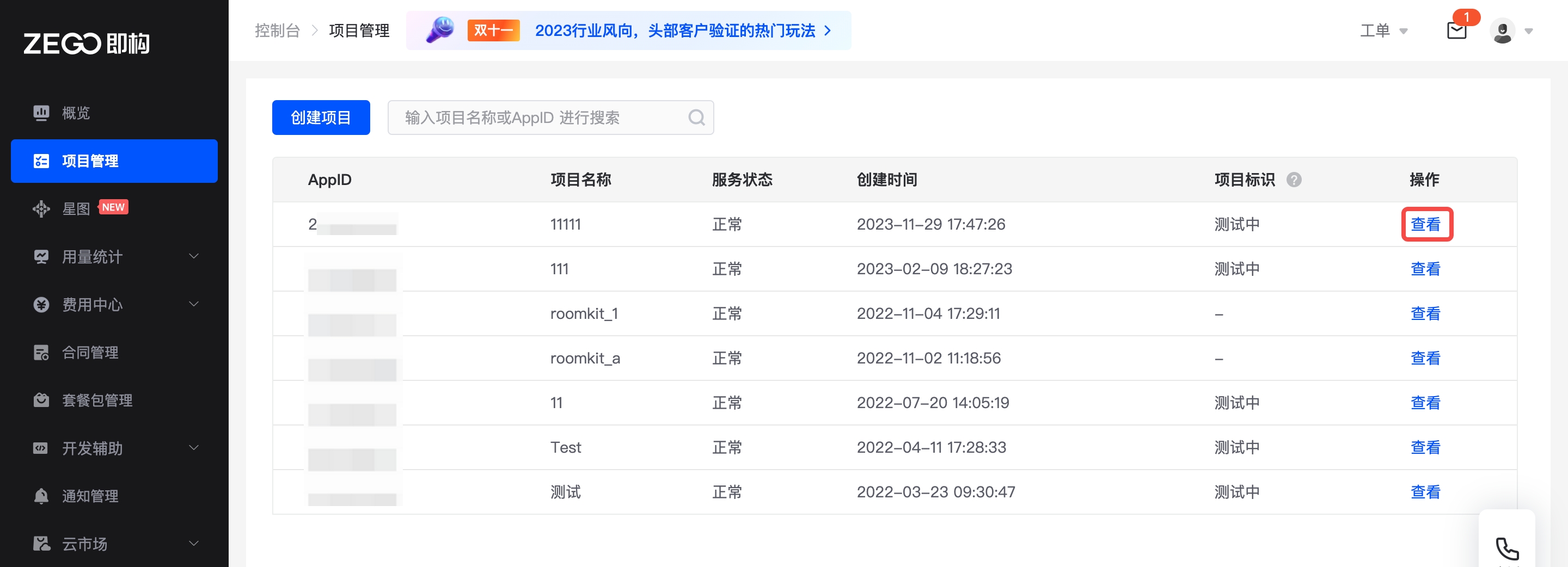Open Star Map (星图) sidebar item
Image resolution: width=1568 pixels, height=567 pixels.
pos(76,208)
